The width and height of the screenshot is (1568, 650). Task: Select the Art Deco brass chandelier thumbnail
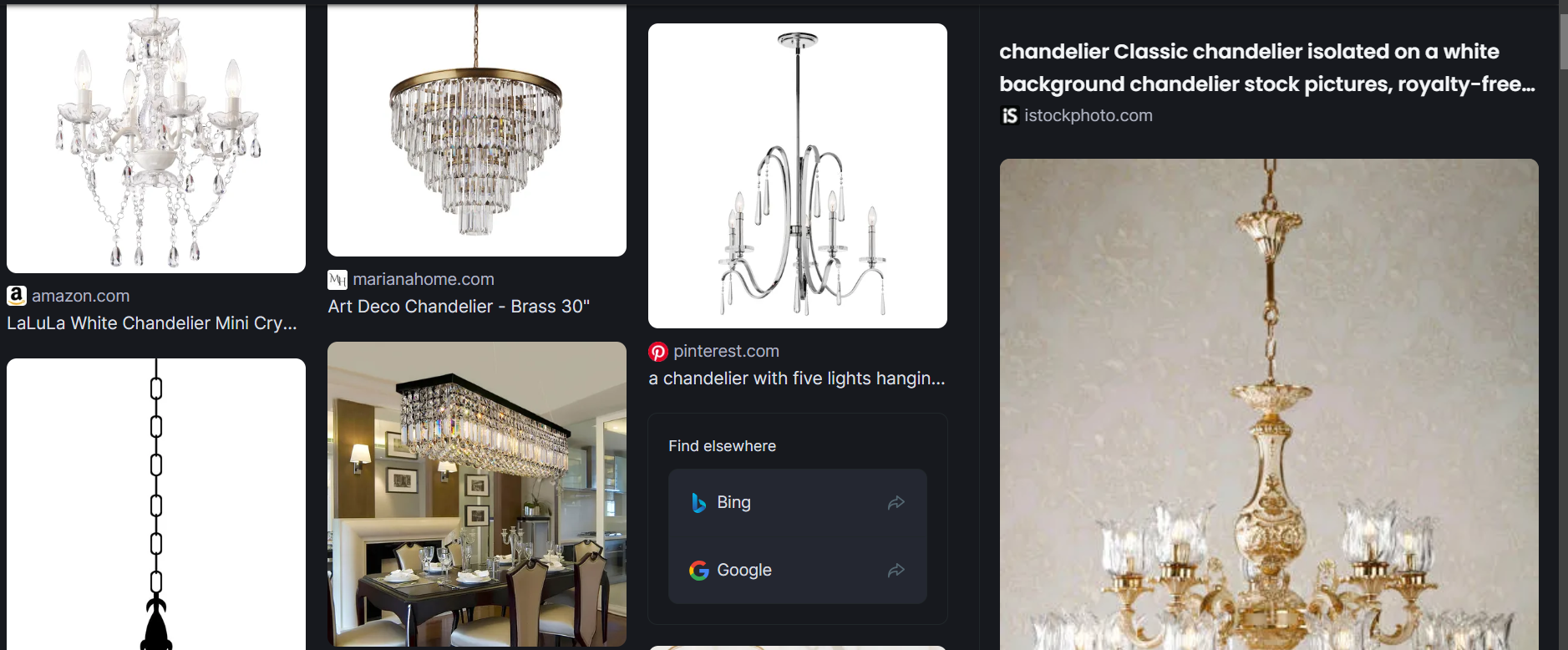(477, 128)
